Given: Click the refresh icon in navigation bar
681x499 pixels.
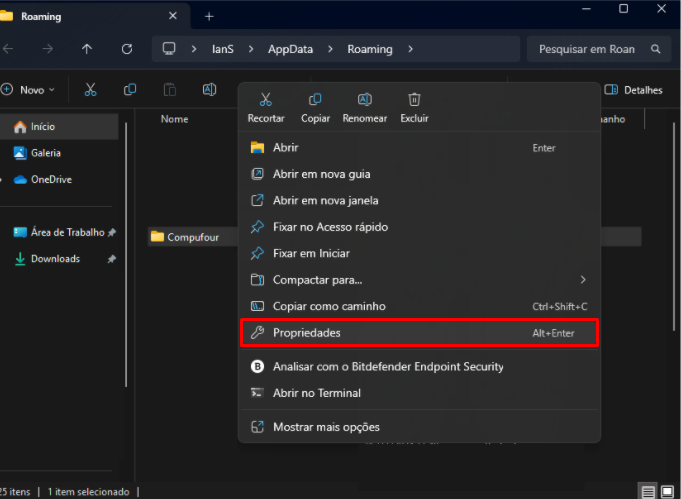Looking at the screenshot, I should click(x=127, y=49).
